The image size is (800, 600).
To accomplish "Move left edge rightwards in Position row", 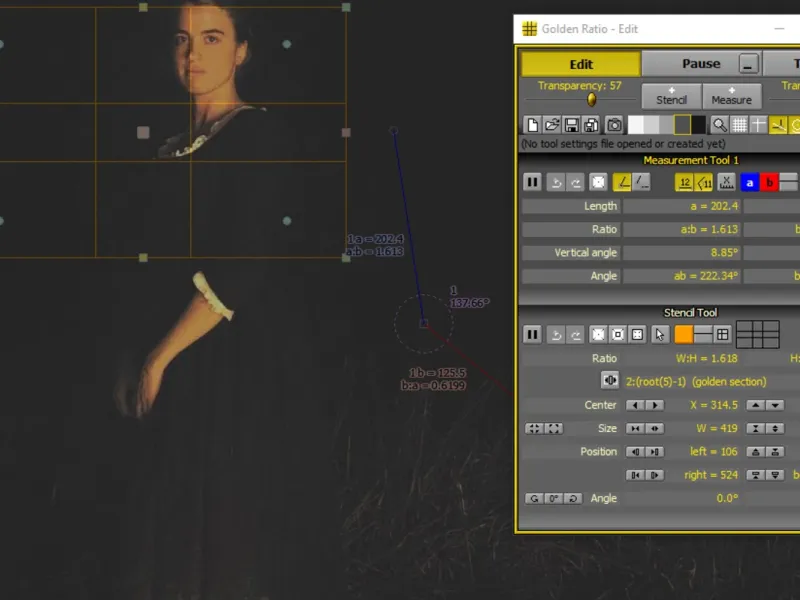I will 655,452.
